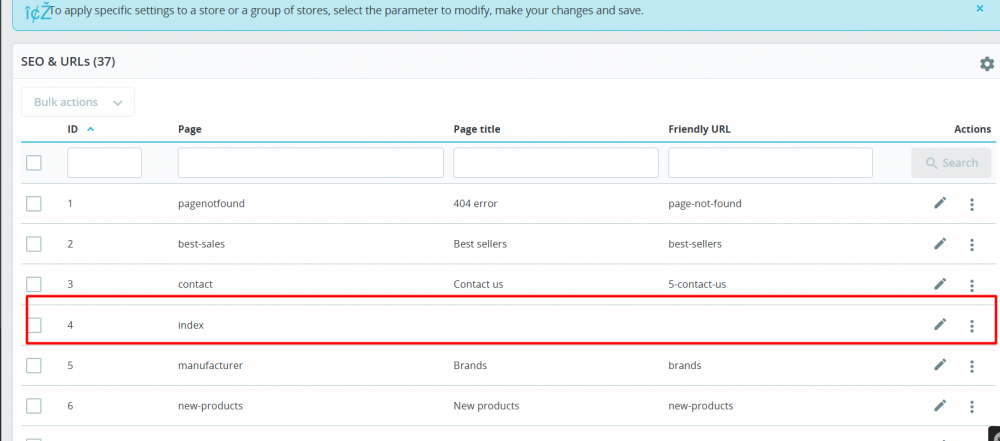Click the 'page-not-found' friendly URL
The width and height of the screenshot is (1000, 441).
(705, 204)
